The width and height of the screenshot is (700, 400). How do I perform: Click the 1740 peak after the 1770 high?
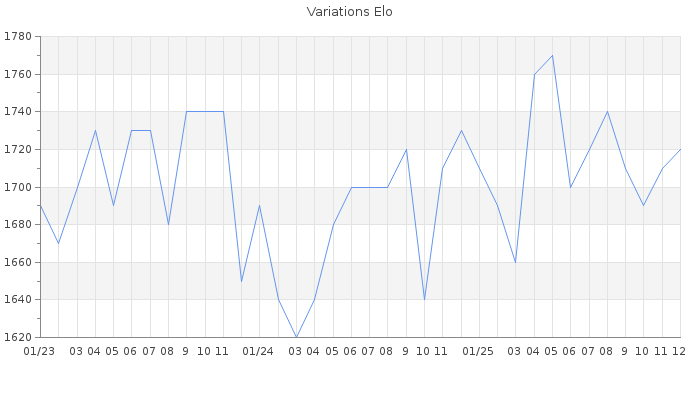(607, 111)
